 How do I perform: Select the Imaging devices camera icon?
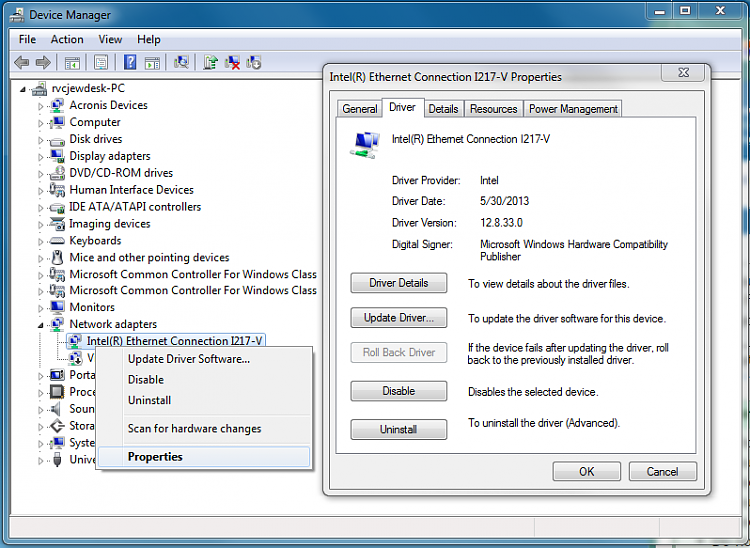pos(57,224)
